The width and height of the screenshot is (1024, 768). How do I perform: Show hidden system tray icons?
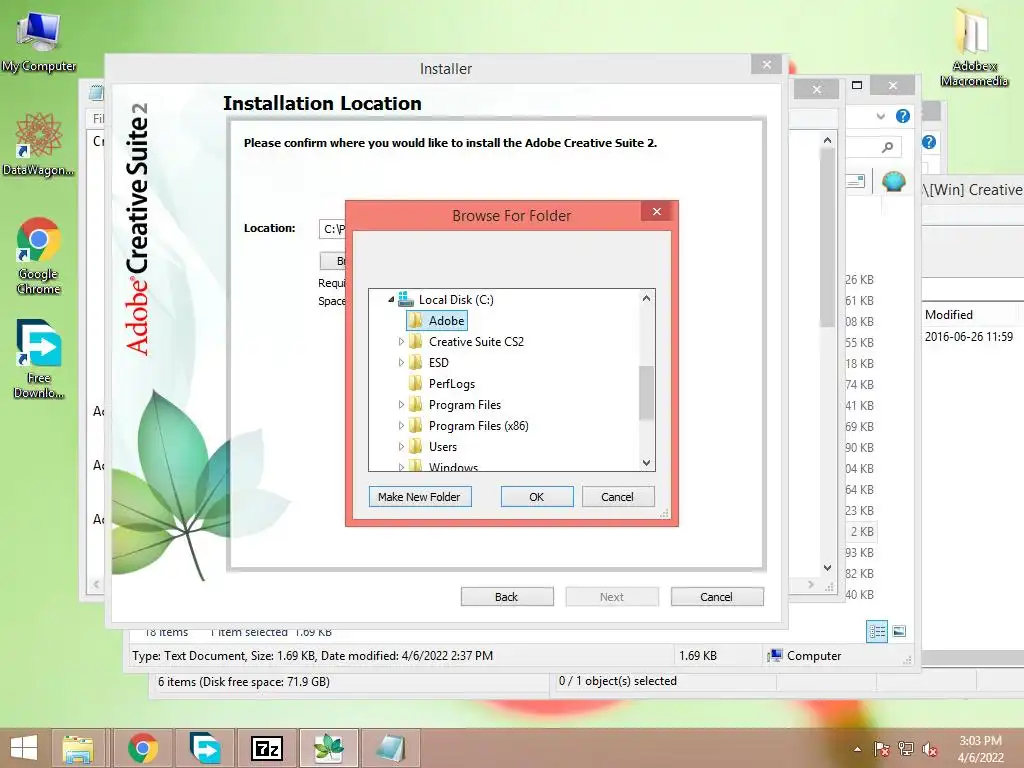click(x=857, y=749)
